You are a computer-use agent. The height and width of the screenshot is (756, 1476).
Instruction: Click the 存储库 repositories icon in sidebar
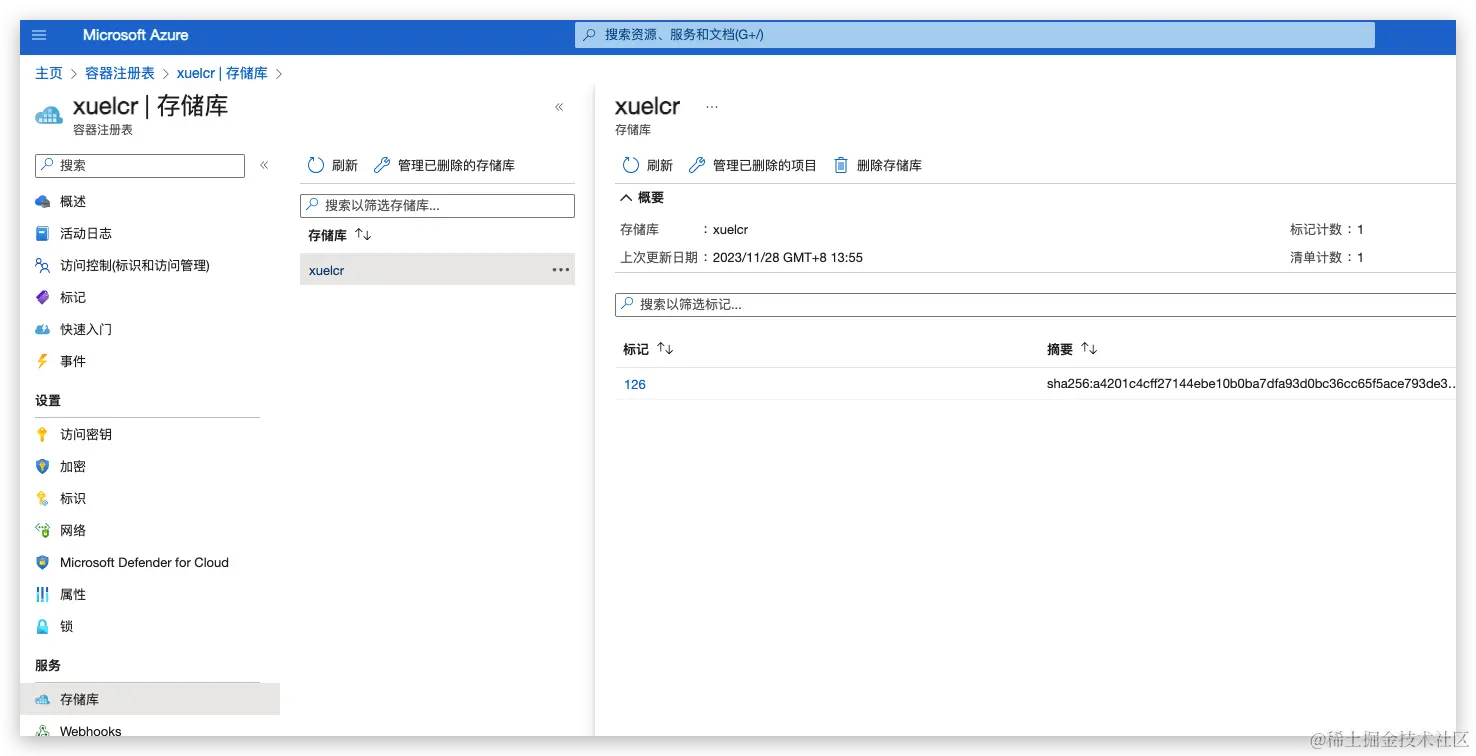click(42, 699)
